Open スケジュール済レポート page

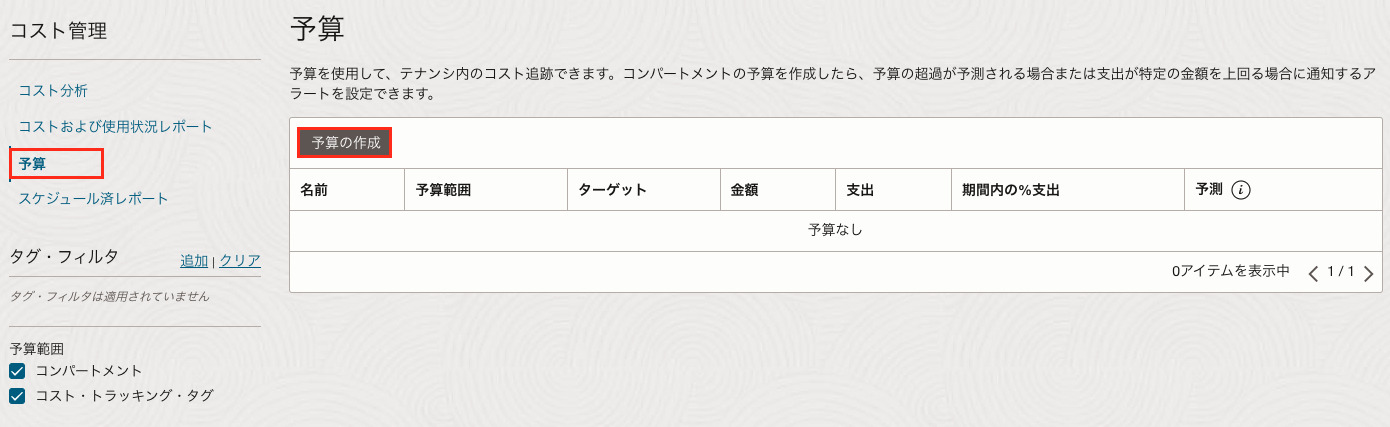[93, 198]
